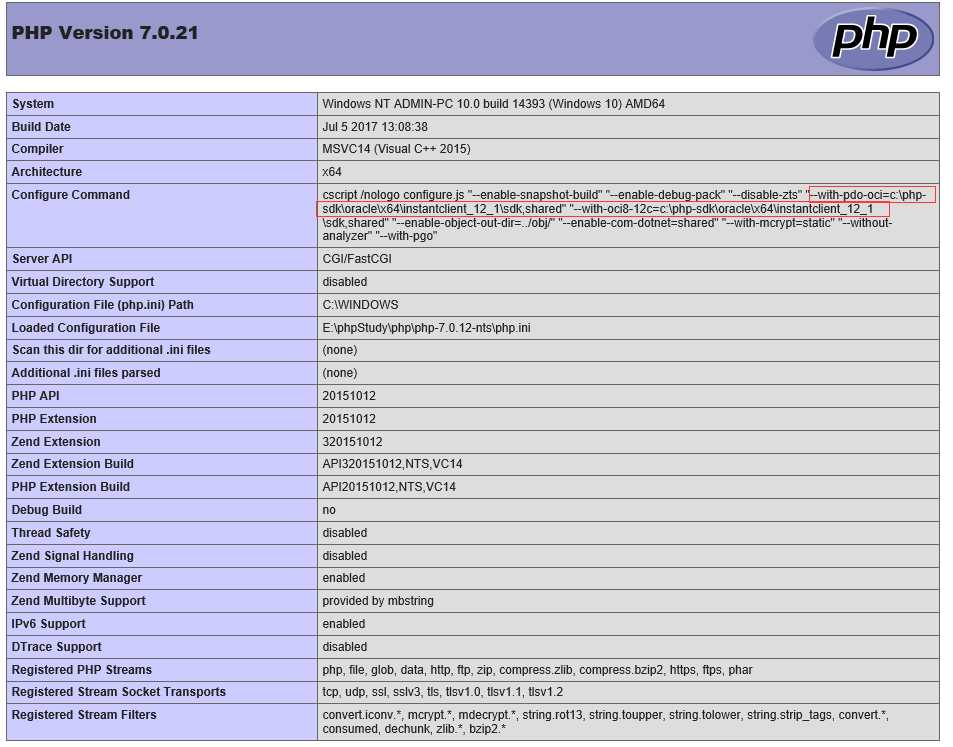Click the 'API320151012,NTS,VC14' value
This screenshot has width=953, height=747.
click(x=392, y=464)
